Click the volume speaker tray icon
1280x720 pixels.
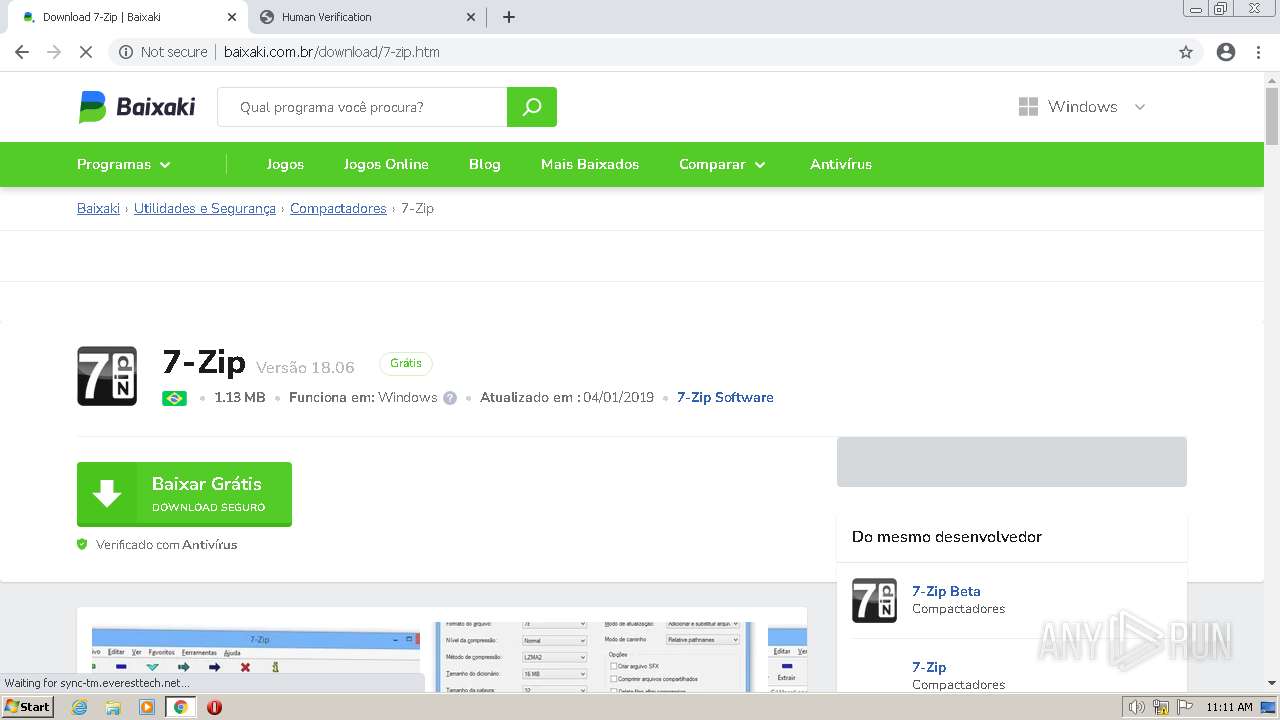point(1136,707)
